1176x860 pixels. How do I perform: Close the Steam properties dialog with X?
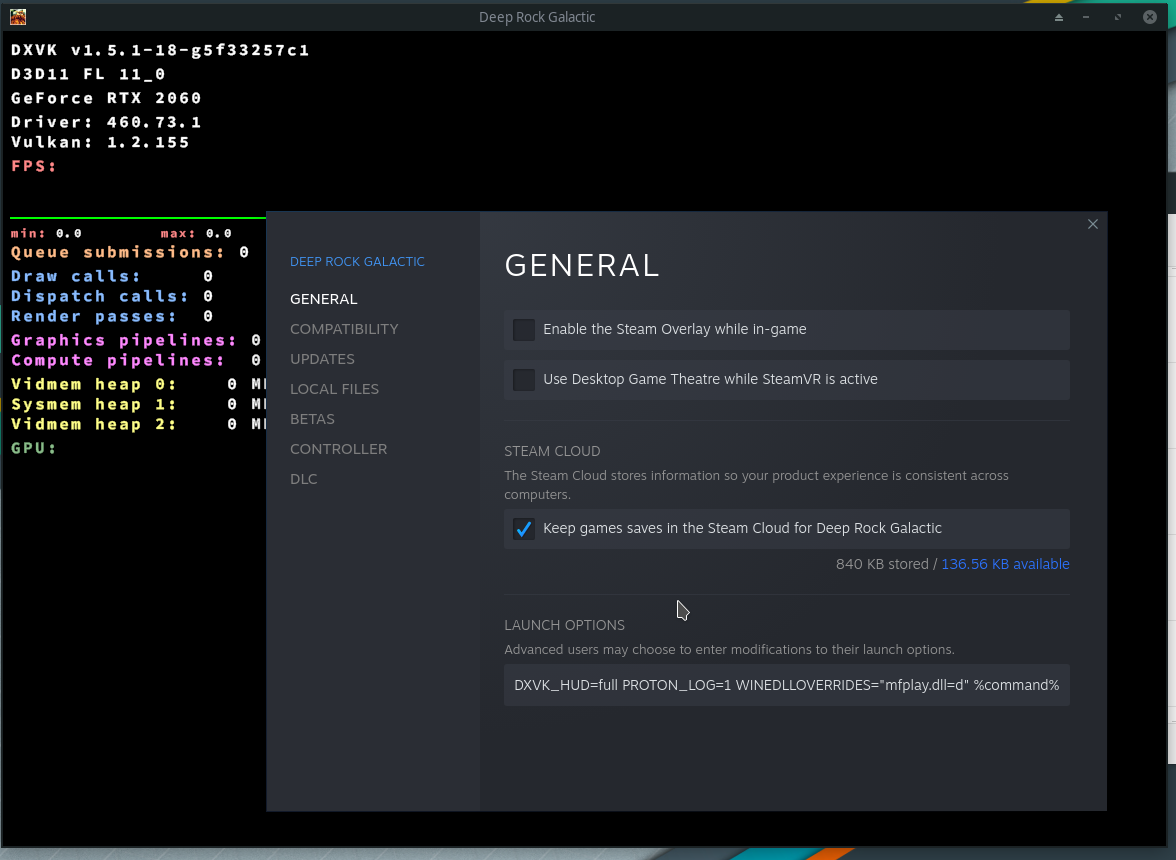pos(1092,224)
